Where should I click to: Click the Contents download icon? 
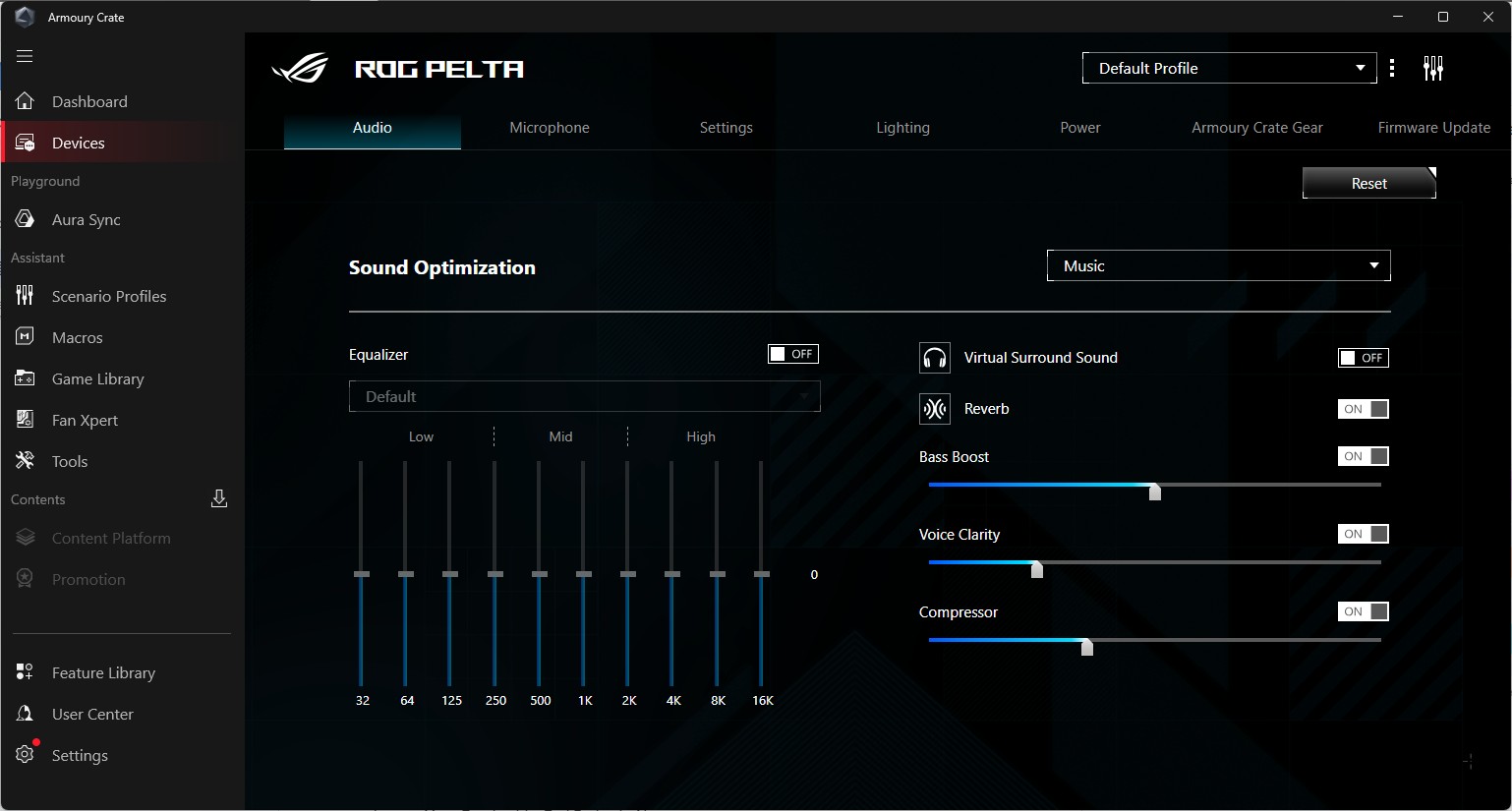[x=219, y=499]
